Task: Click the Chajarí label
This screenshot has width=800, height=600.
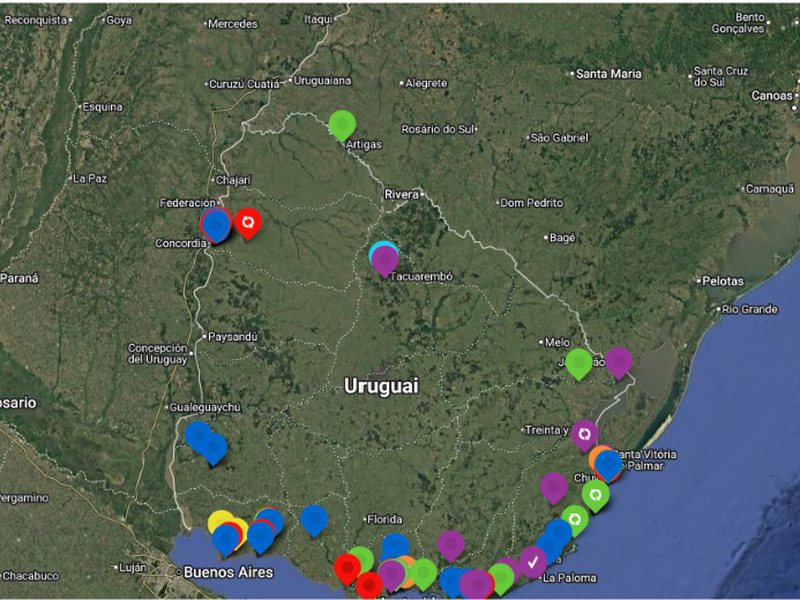Action: [x=233, y=180]
